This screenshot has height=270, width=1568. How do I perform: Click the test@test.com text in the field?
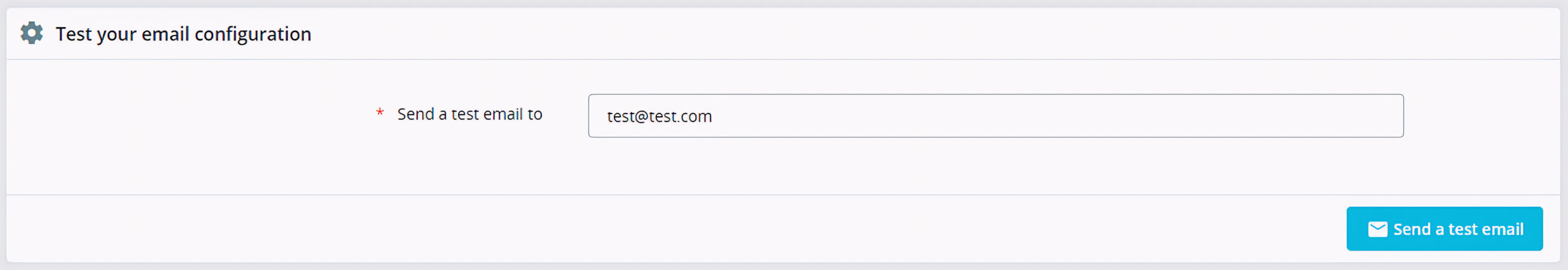[659, 117]
